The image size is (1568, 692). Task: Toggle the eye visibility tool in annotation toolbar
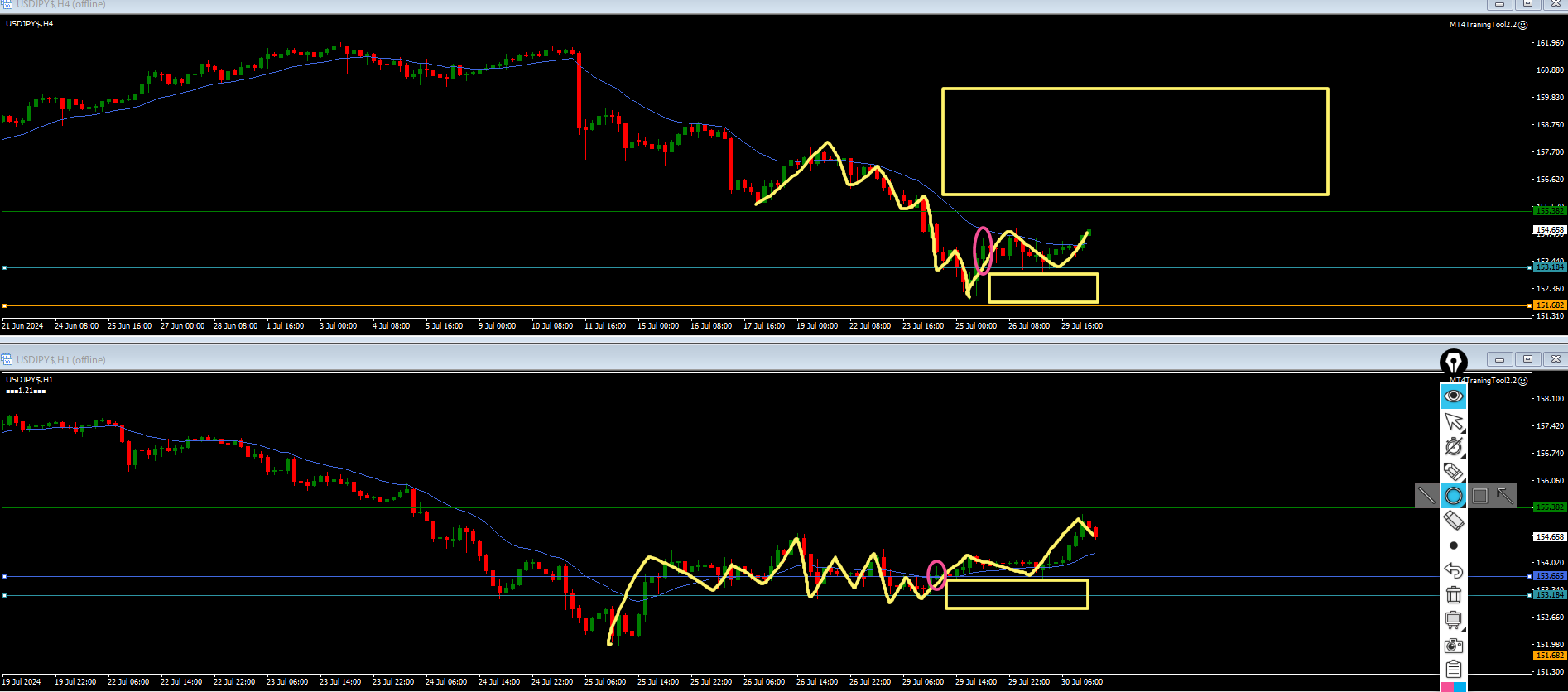[x=1453, y=396]
